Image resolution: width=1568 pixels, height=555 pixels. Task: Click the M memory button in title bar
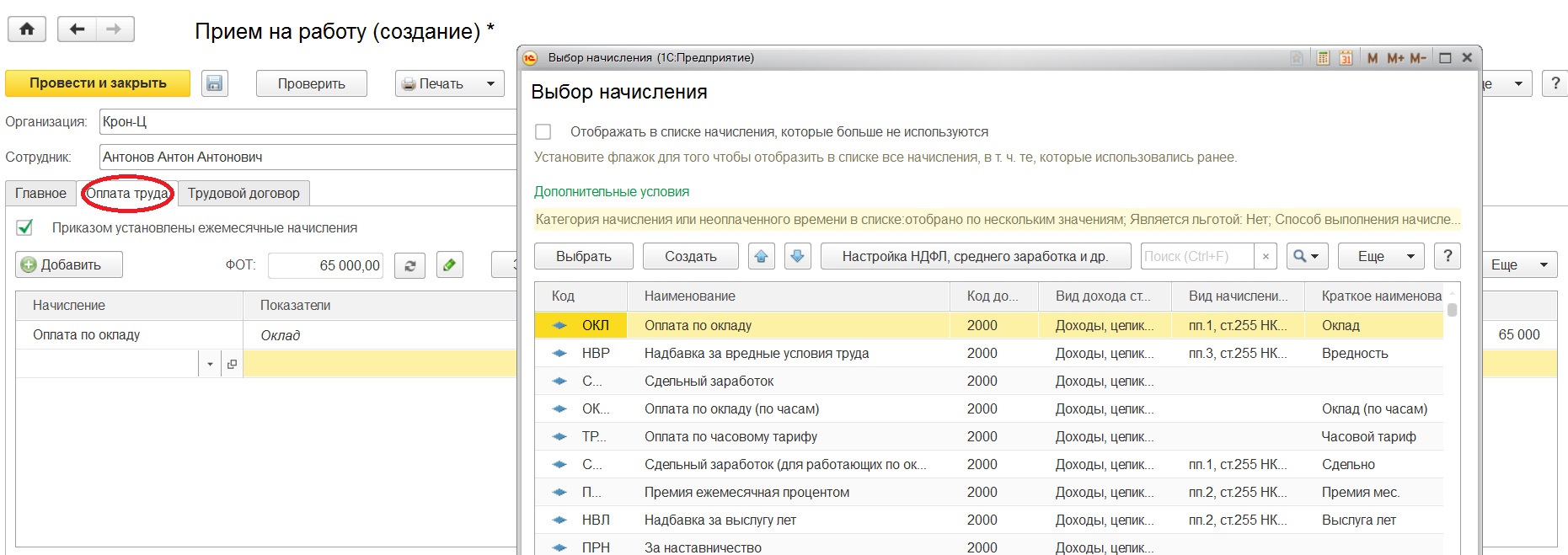click(1373, 58)
